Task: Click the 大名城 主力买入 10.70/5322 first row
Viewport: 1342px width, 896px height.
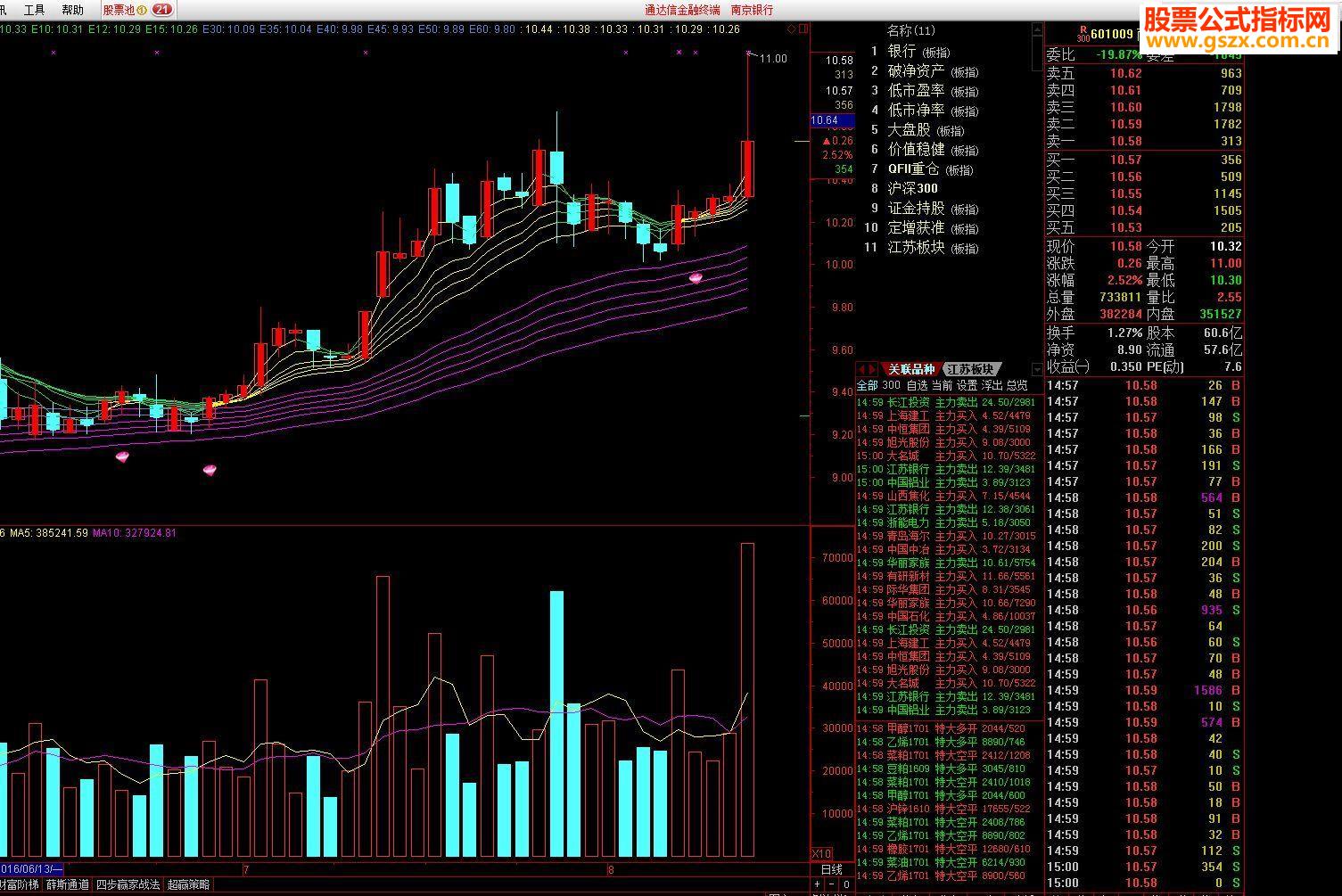Action: coord(947,456)
